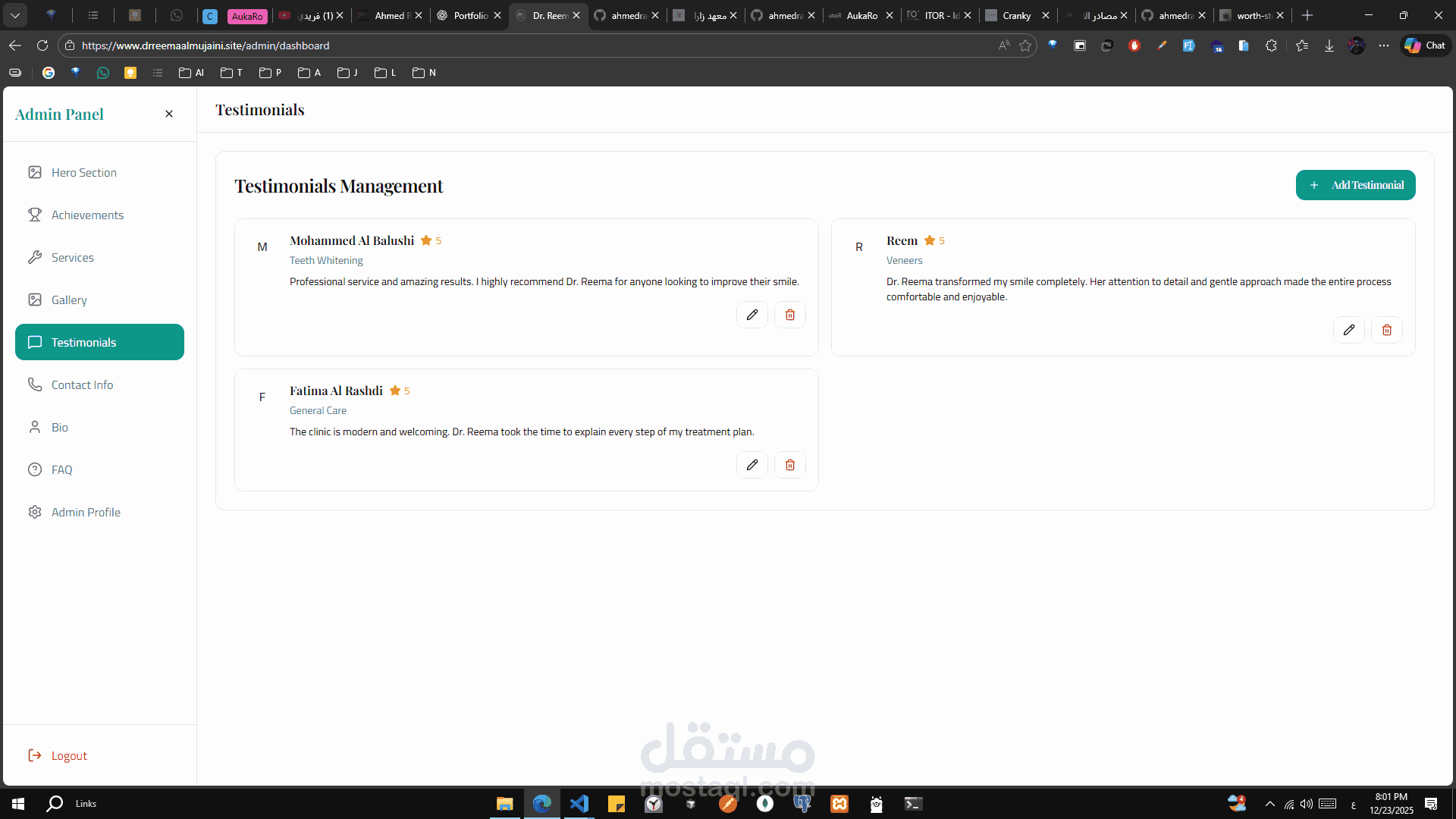Click the Add Testimonial button
This screenshot has height=819, width=1456.
tap(1355, 185)
